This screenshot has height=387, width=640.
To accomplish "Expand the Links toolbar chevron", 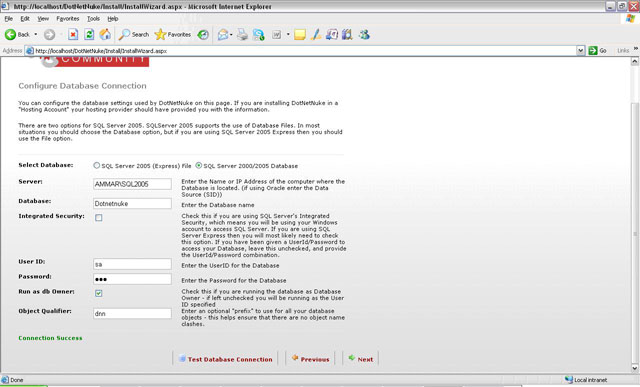I will click(636, 49).
